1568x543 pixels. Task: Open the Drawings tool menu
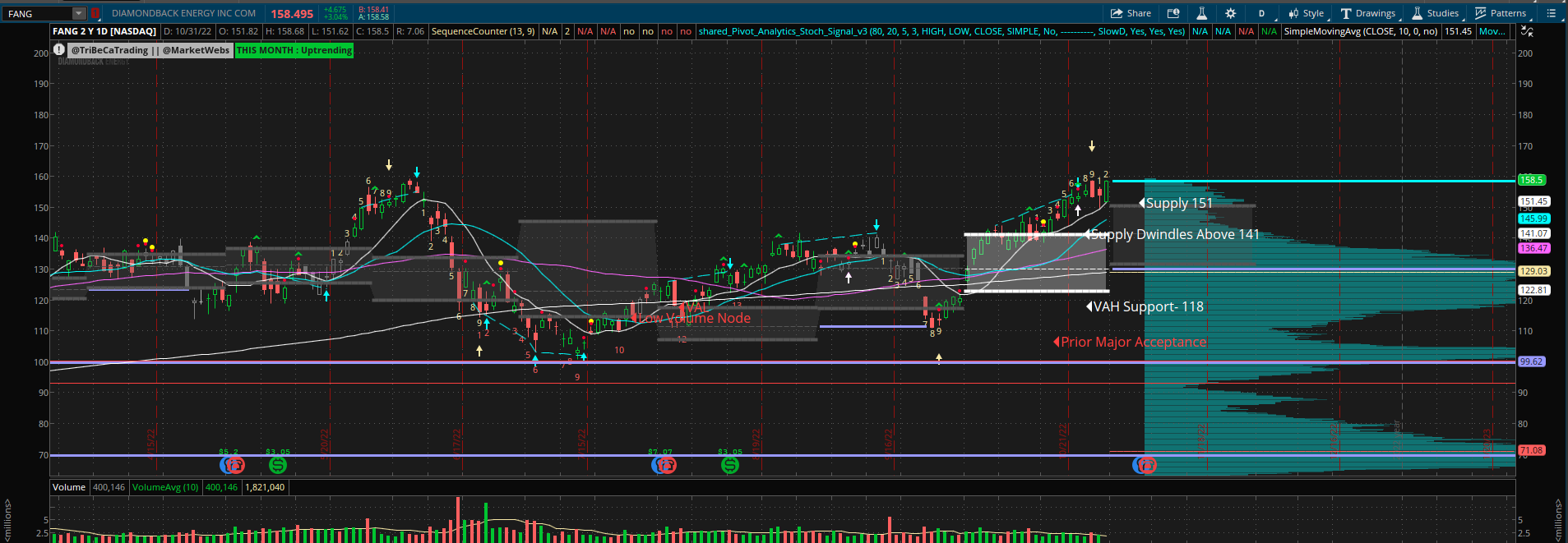[1368, 13]
